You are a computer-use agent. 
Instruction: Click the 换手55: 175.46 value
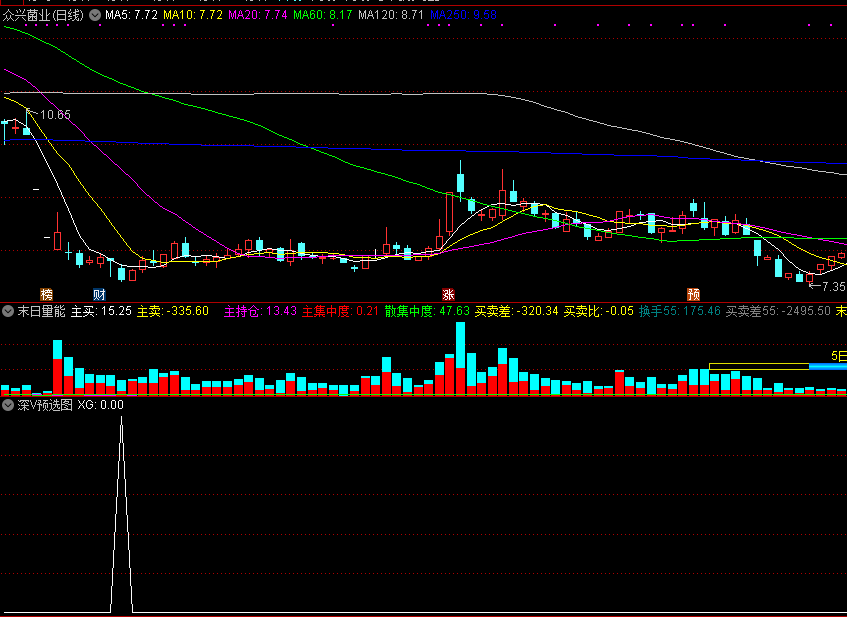pos(680,311)
